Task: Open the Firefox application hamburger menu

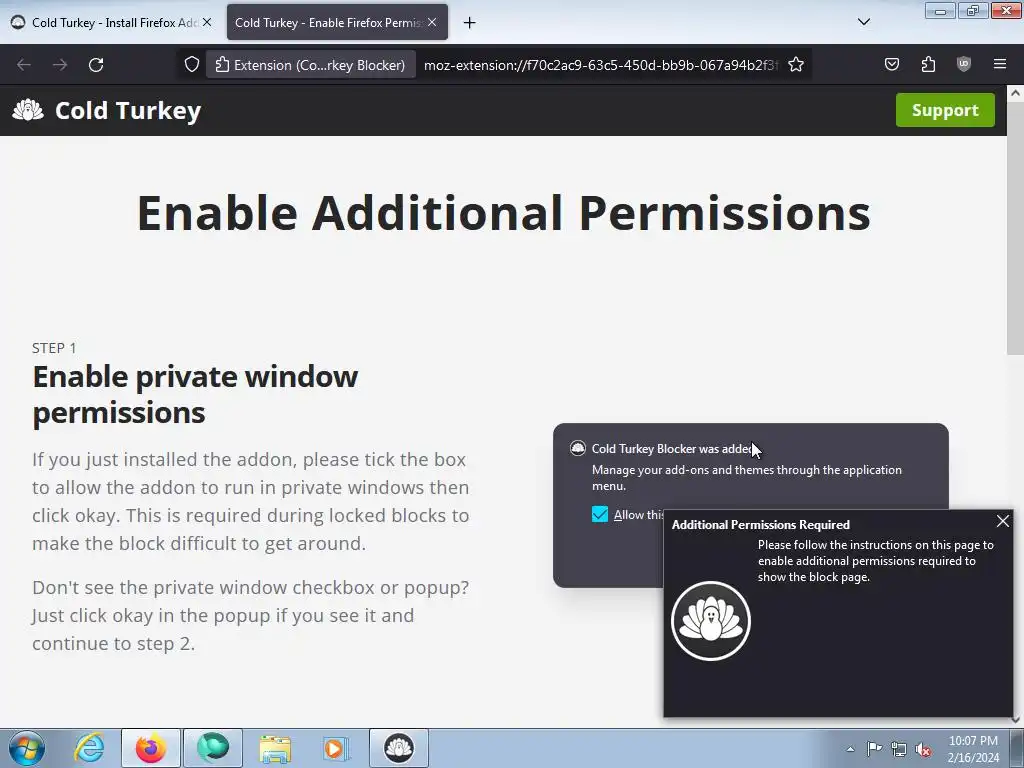Action: pyautogui.click(x=1000, y=64)
